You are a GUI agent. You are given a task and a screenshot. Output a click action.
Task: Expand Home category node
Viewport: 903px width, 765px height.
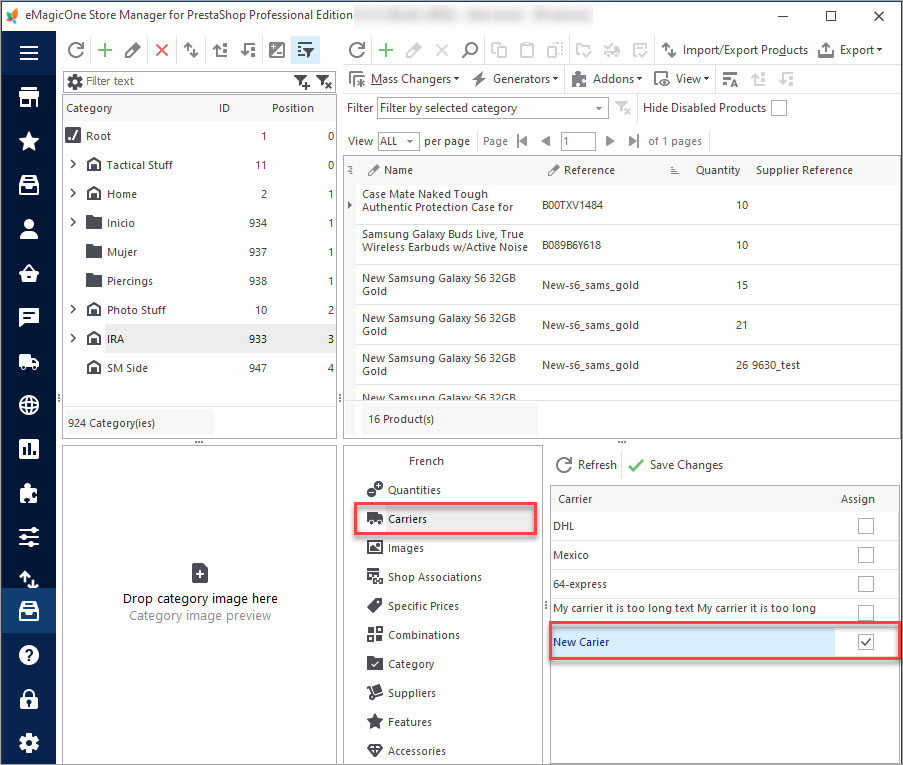click(x=73, y=193)
